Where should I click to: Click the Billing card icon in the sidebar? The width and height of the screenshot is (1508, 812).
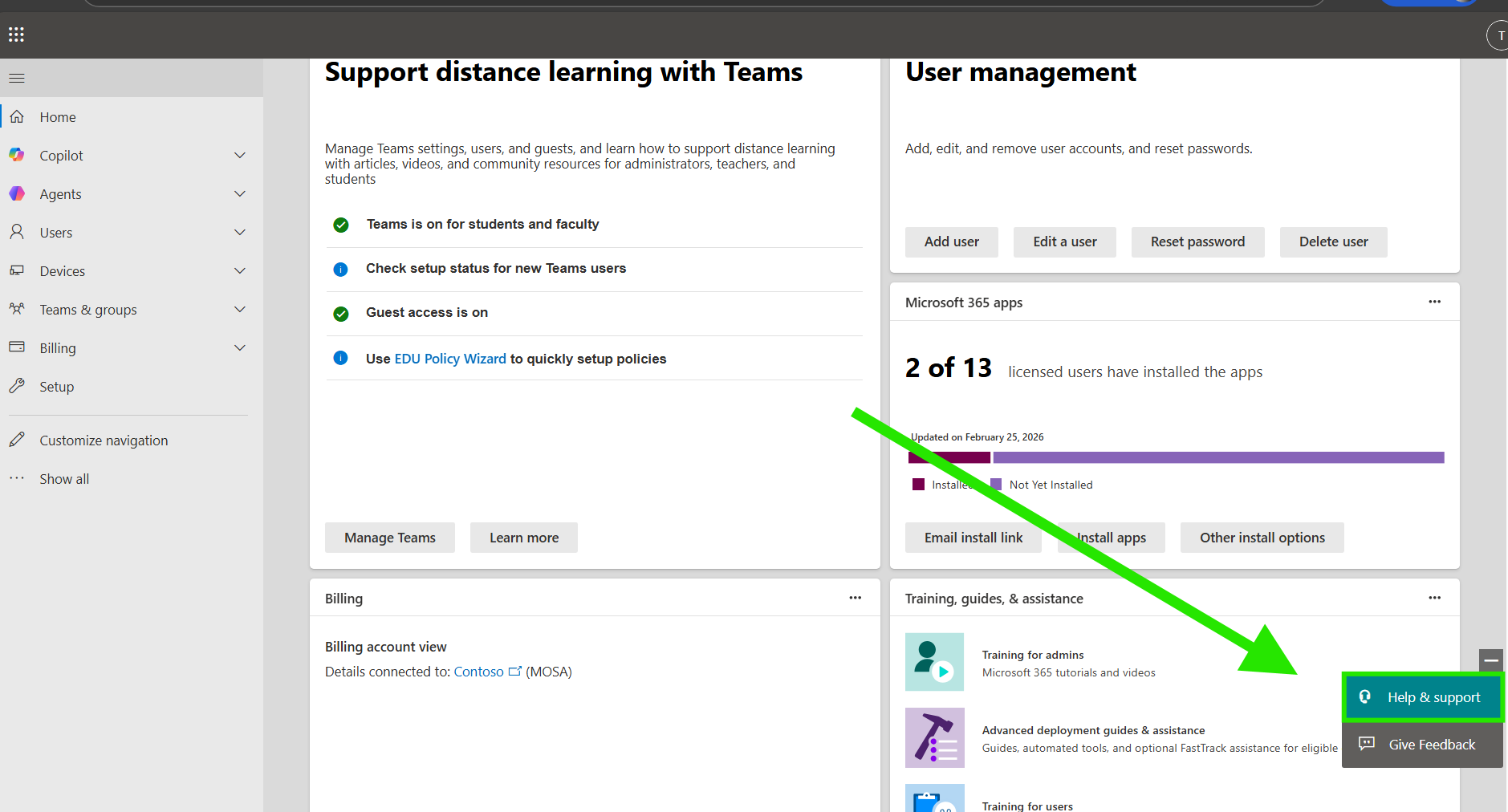pyautogui.click(x=17, y=347)
